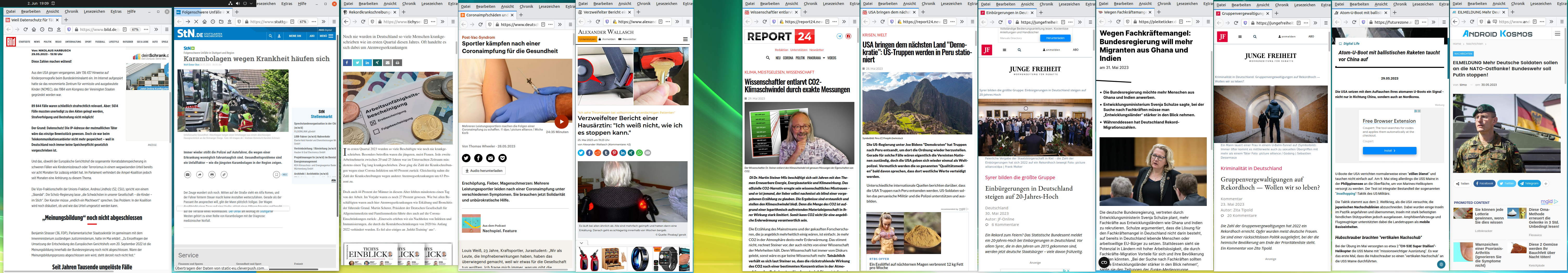Open Chronik menu in Tichy window
The image size is (1568, 273).
[409, 4]
